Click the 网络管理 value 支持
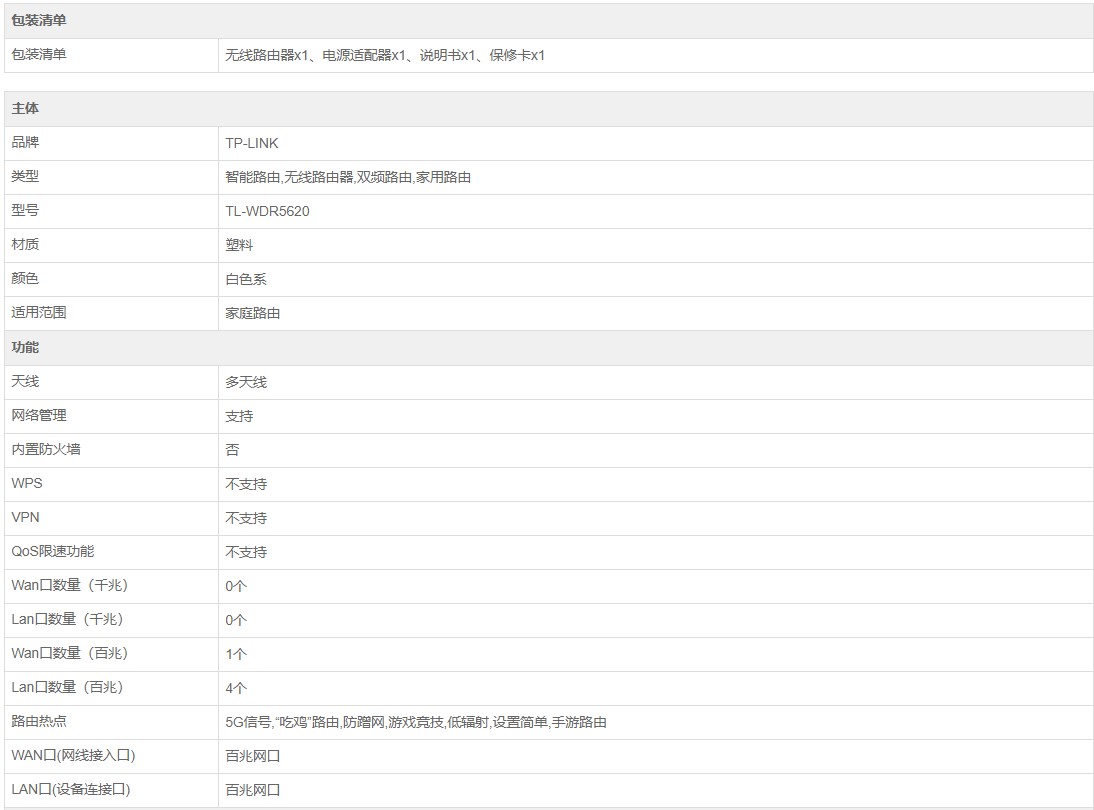Screen dimensions: 1094x810 [x=239, y=416]
